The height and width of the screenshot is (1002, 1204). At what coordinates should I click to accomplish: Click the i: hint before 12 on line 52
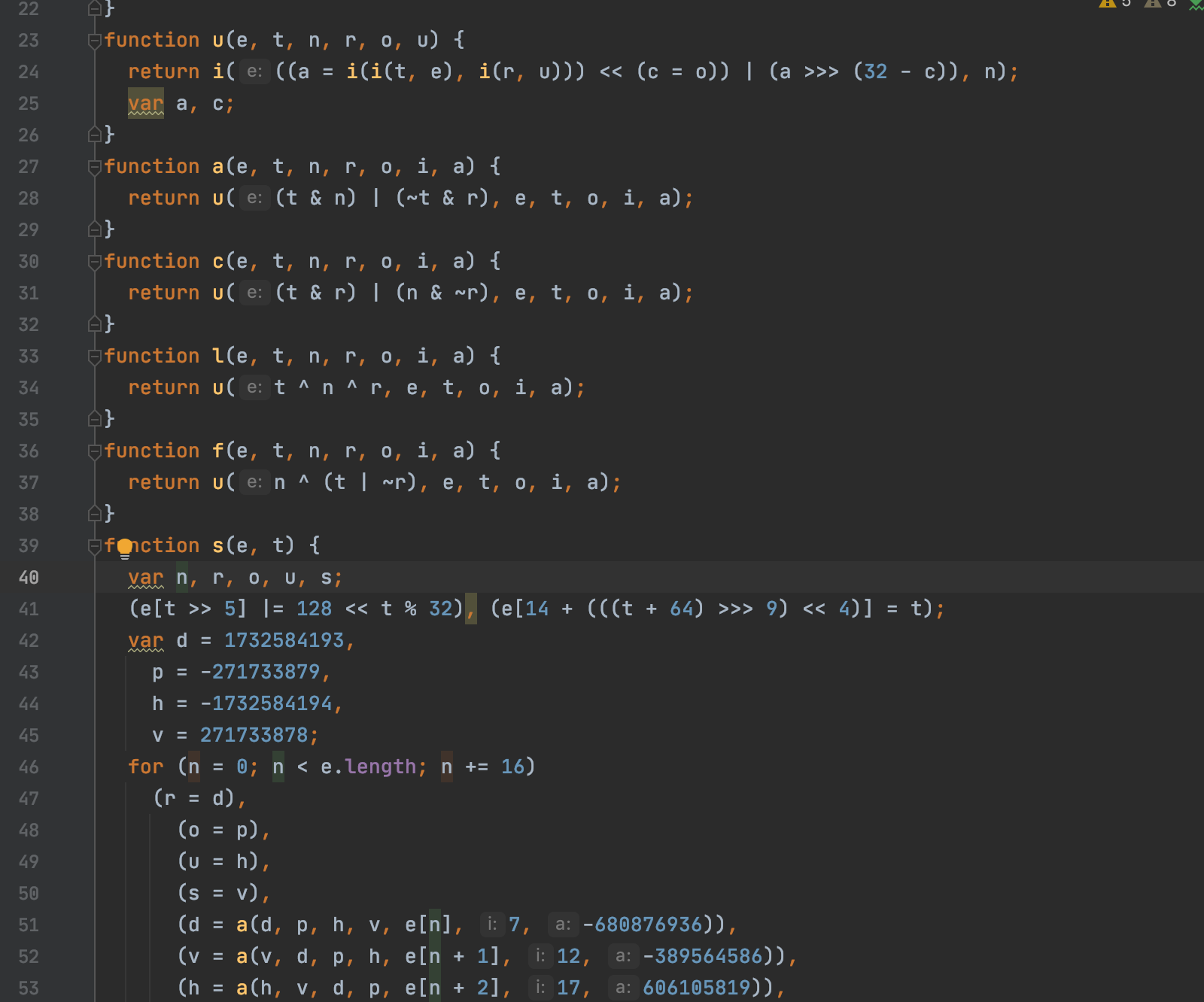pyautogui.click(x=540, y=956)
